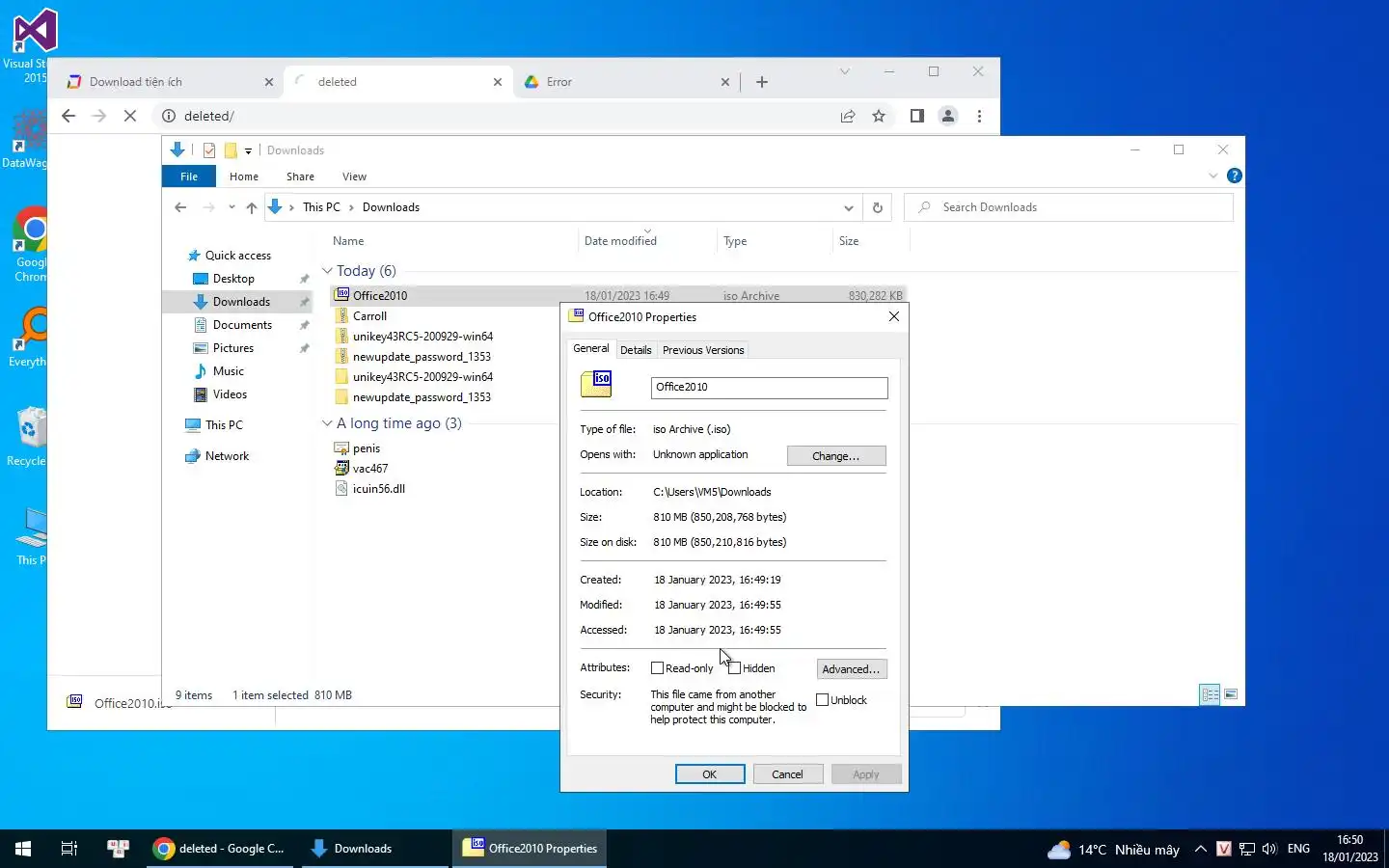Image resolution: width=1389 pixels, height=868 pixels.
Task: Open Advanced... attributes button
Action: click(x=852, y=669)
